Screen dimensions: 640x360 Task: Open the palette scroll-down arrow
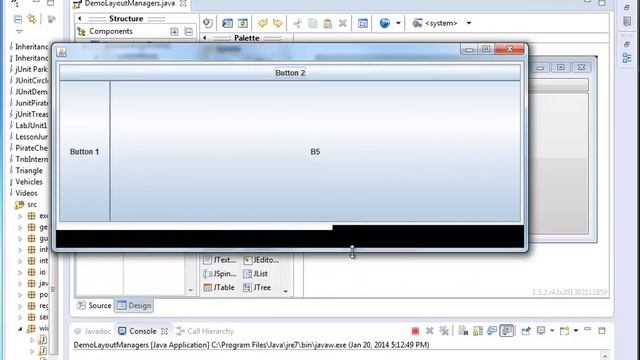click(x=286, y=291)
